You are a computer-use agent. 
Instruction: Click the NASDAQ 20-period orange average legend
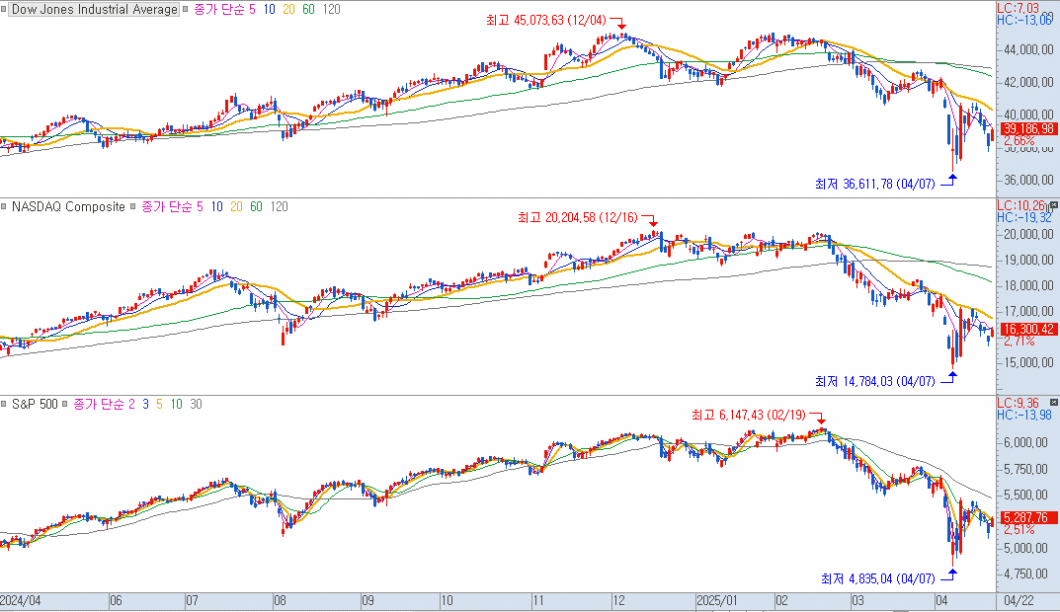(236, 207)
